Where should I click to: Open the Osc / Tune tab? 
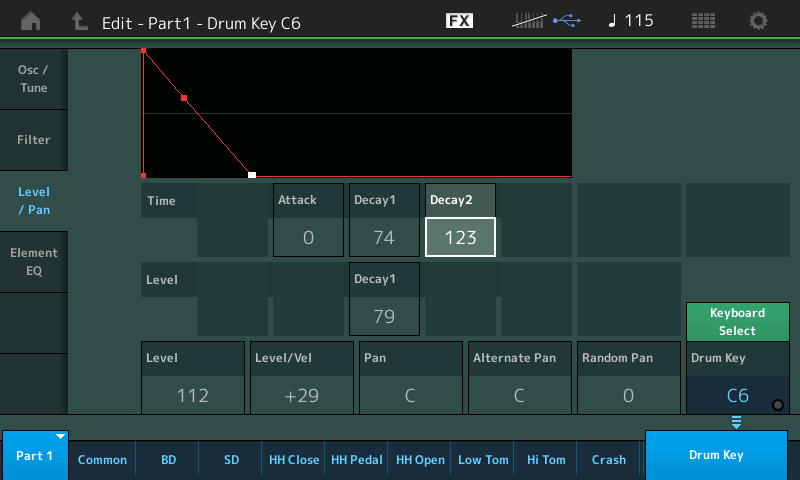point(33,79)
